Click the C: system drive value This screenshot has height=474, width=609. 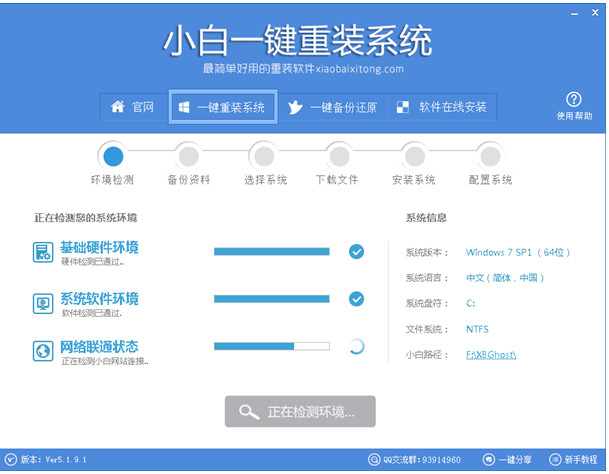pyautogui.click(x=471, y=303)
